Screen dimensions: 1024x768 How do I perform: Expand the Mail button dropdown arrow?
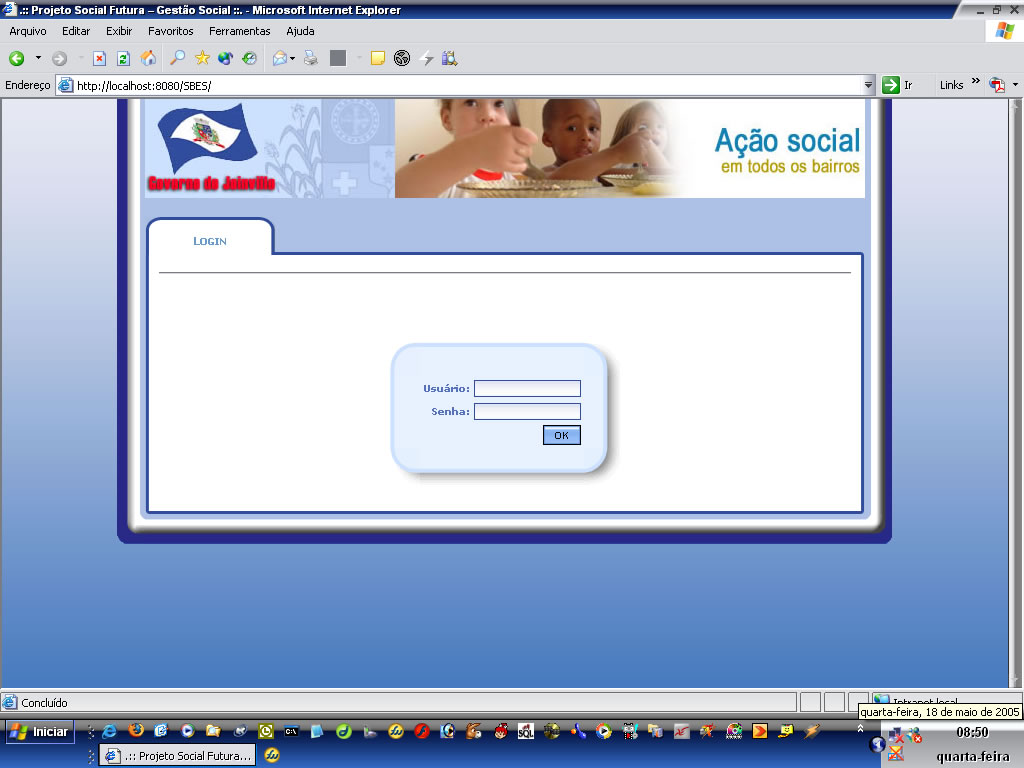[293, 58]
